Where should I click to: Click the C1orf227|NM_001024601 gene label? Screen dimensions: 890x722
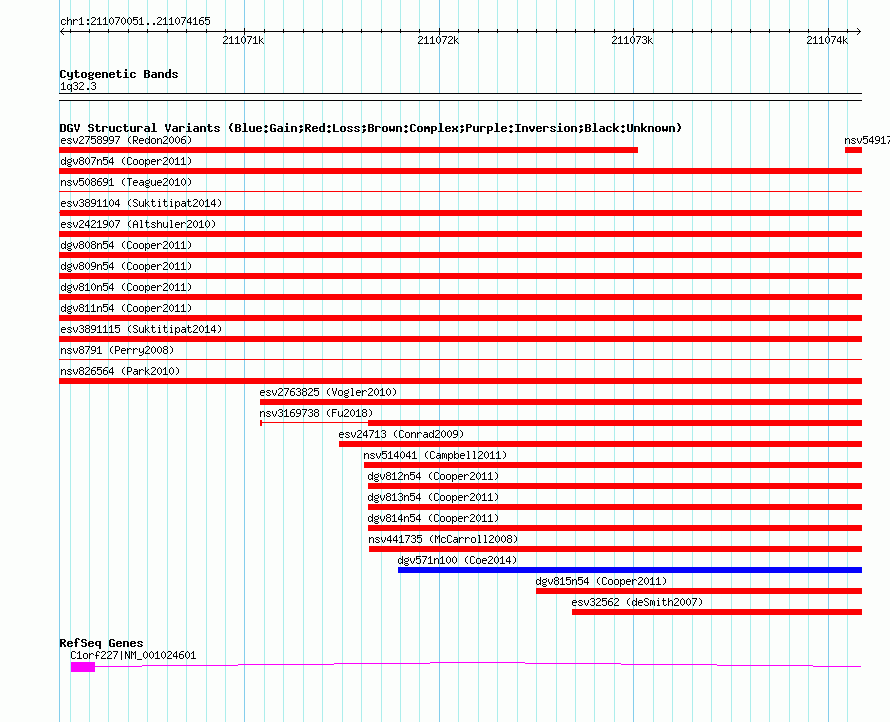(x=133, y=655)
